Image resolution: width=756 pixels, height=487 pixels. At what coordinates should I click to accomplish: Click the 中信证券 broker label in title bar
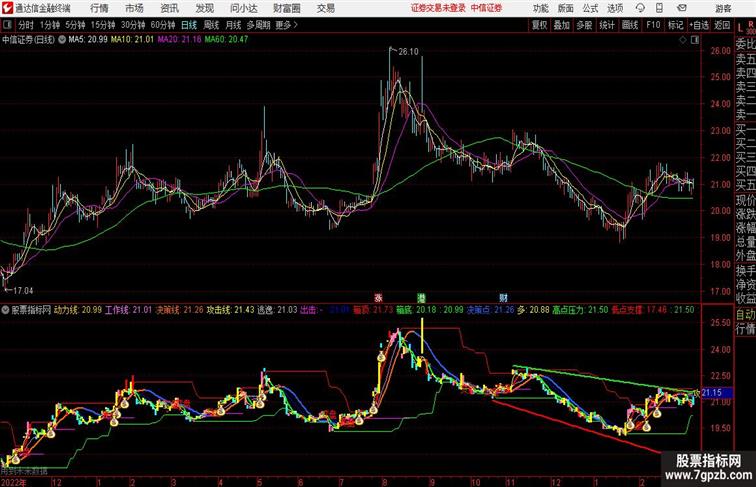tap(486, 8)
